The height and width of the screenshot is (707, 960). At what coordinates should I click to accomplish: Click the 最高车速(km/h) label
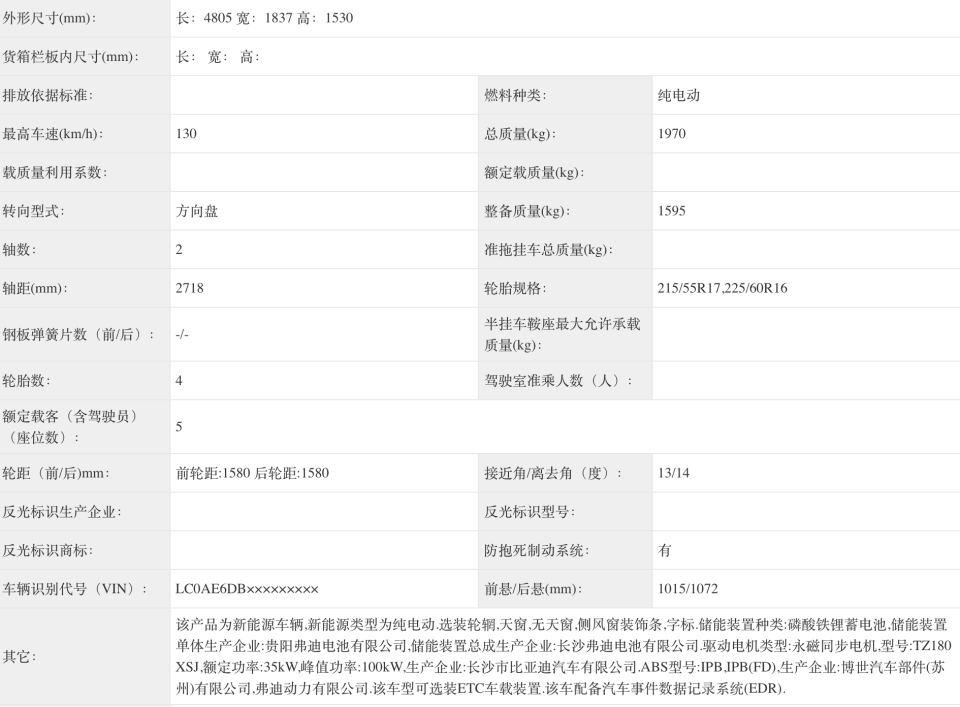pyautogui.click(x=53, y=134)
